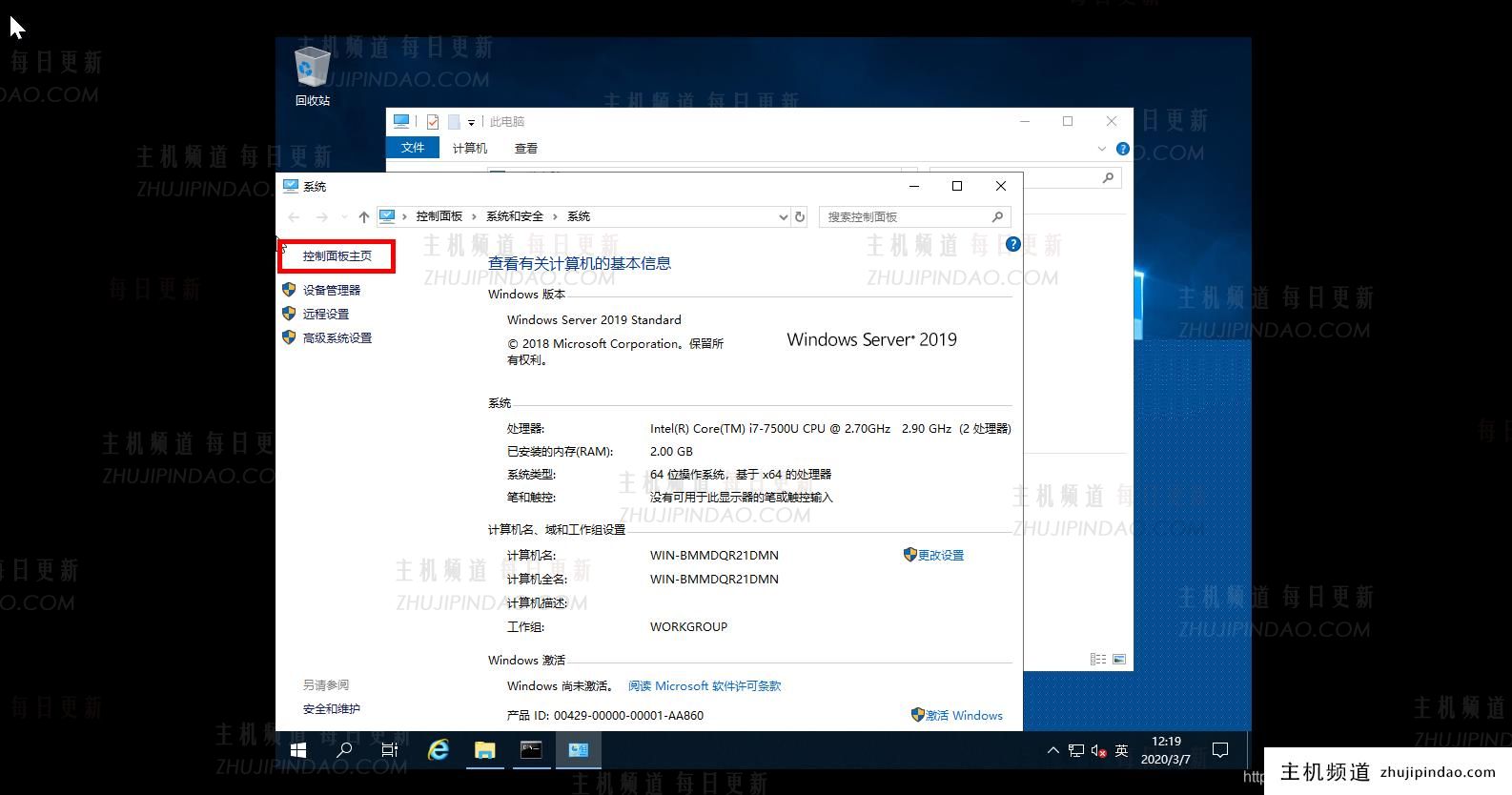
Task: Expand the arrow after 控制面板 breadcrumb
Action: [x=474, y=216]
